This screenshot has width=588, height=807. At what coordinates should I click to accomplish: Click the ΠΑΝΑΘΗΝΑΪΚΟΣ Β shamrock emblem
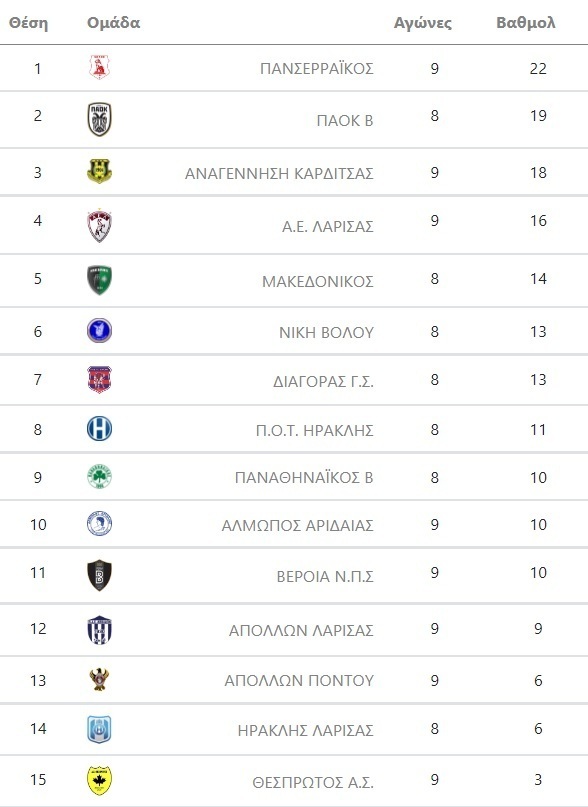[x=99, y=477]
